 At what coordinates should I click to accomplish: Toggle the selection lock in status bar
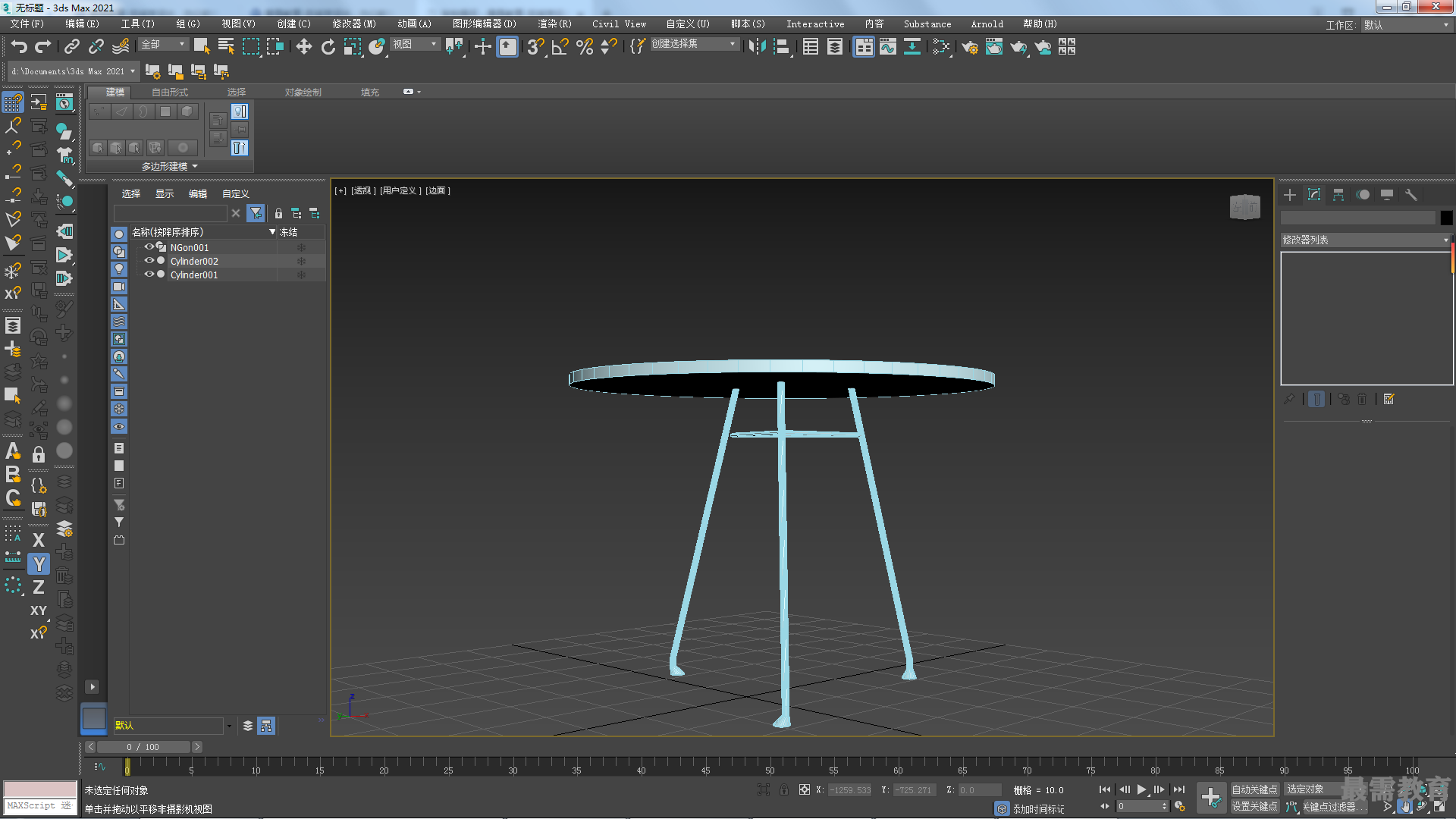[x=784, y=789]
